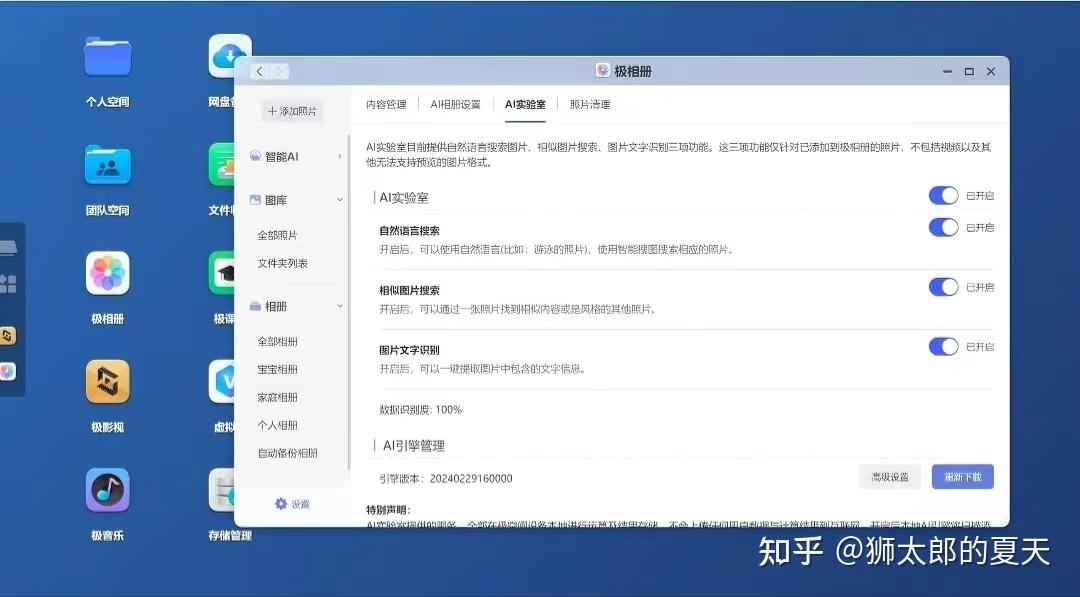The image size is (1080, 597).
Task: Click the 已开启 label beside 图片文字识别
Action: pyautogui.click(x=979, y=346)
